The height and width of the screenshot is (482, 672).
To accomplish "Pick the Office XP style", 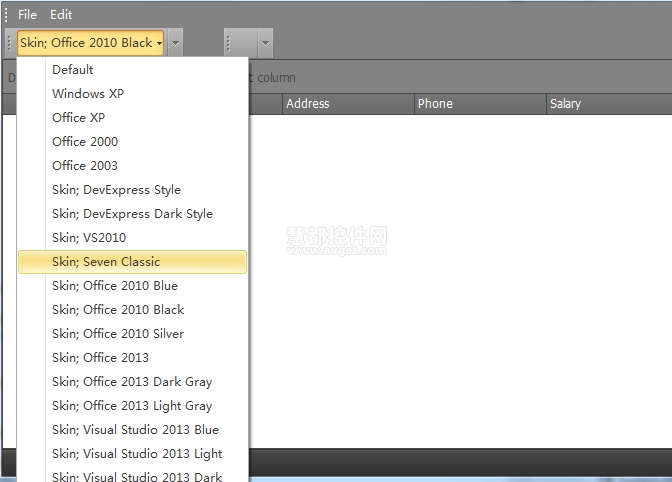I will 132,117.
